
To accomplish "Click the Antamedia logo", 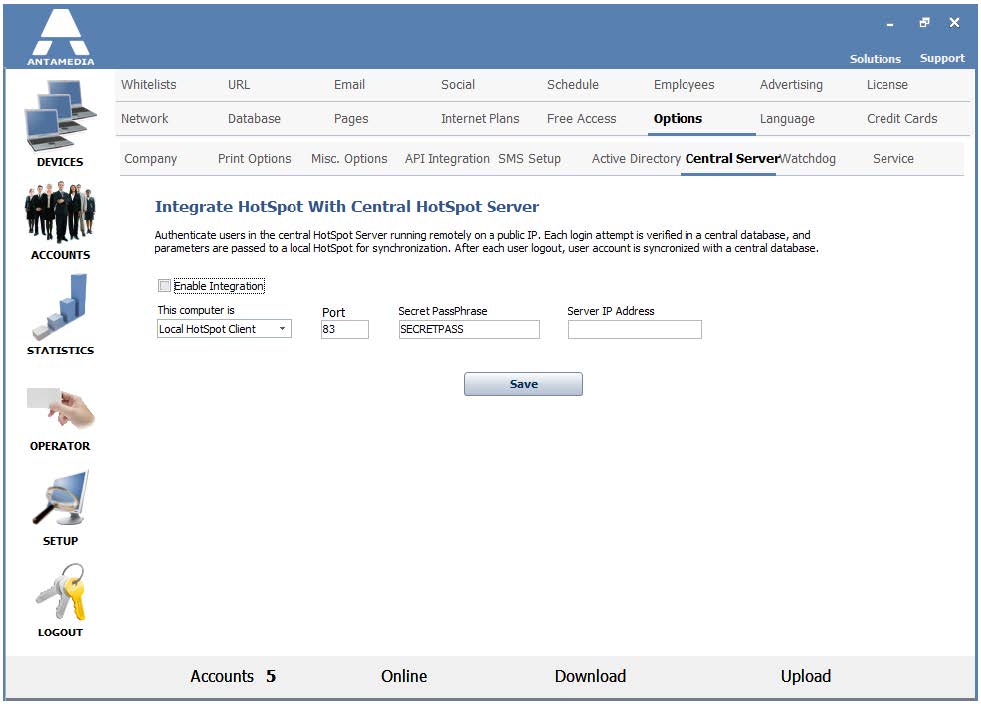I will pos(61,36).
